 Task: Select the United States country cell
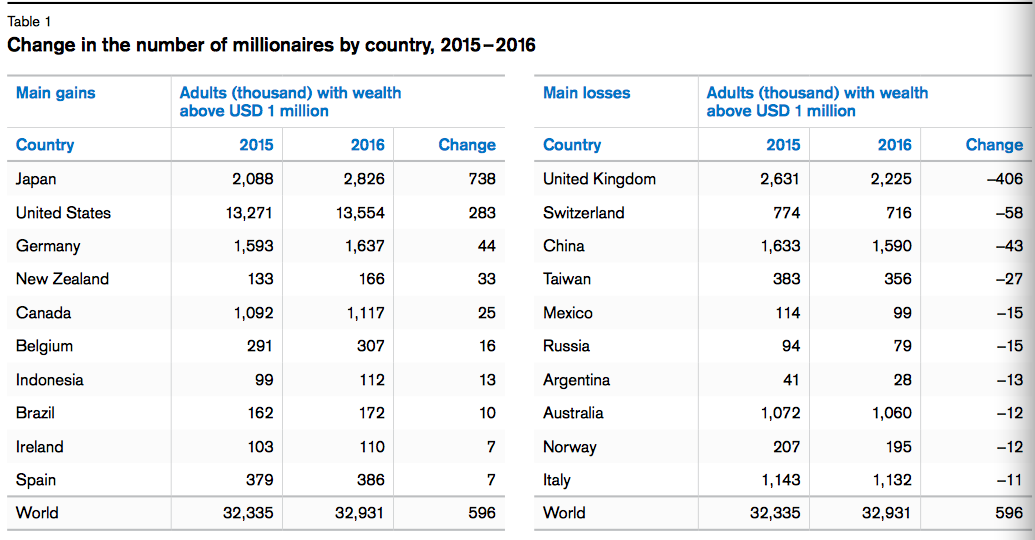point(63,213)
